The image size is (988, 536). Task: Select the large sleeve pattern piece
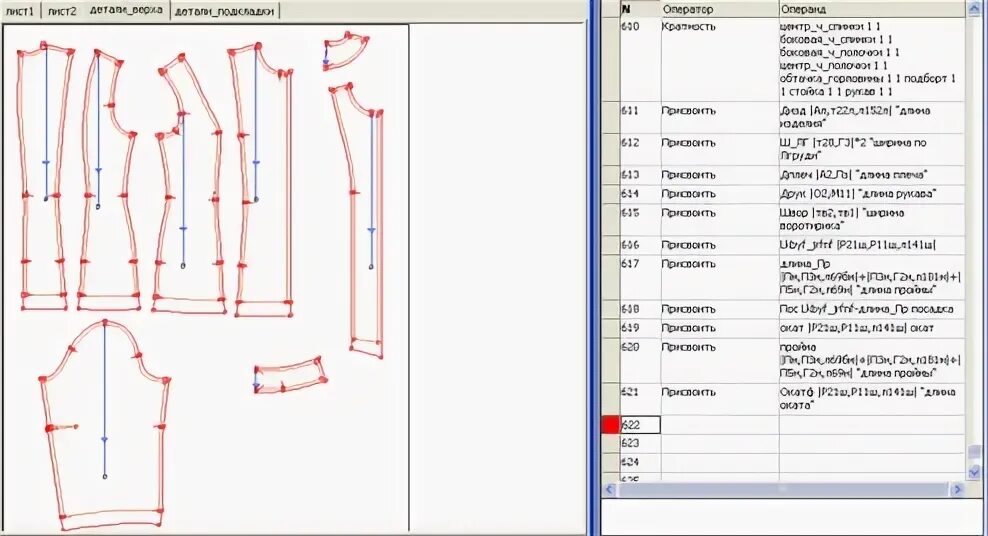pos(105,423)
